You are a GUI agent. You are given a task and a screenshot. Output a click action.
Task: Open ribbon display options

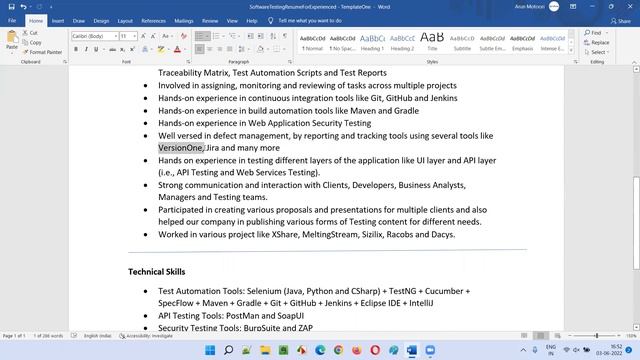click(573, 7)
